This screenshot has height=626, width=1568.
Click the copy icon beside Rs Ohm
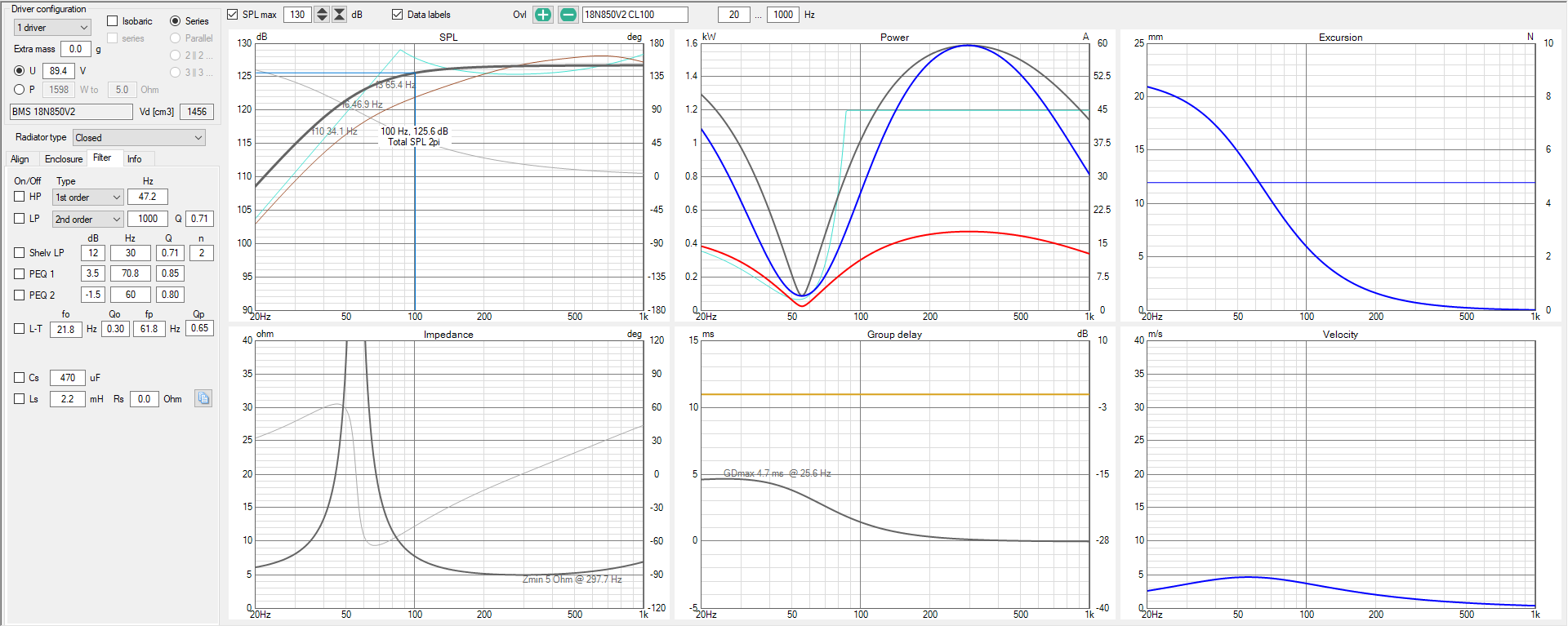203,398
